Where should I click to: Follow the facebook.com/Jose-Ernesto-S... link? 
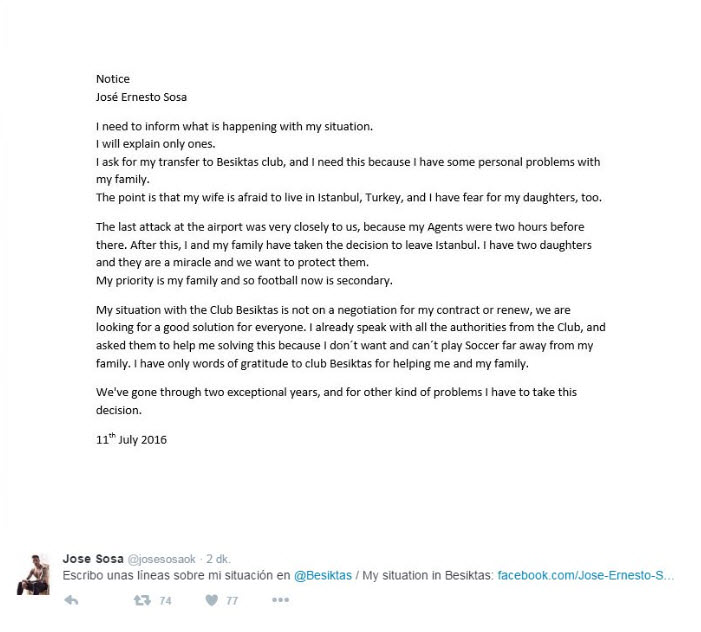[x=585, y=575]
